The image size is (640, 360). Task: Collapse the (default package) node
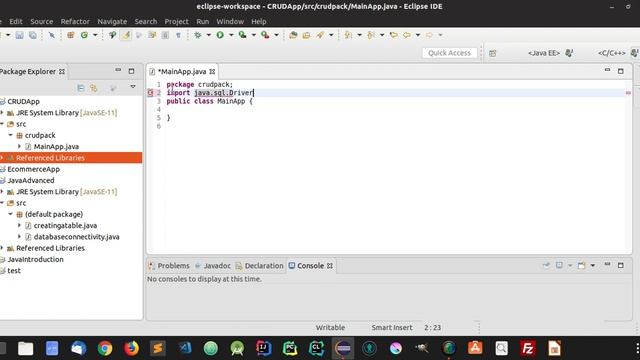click(x=11, y=214)
